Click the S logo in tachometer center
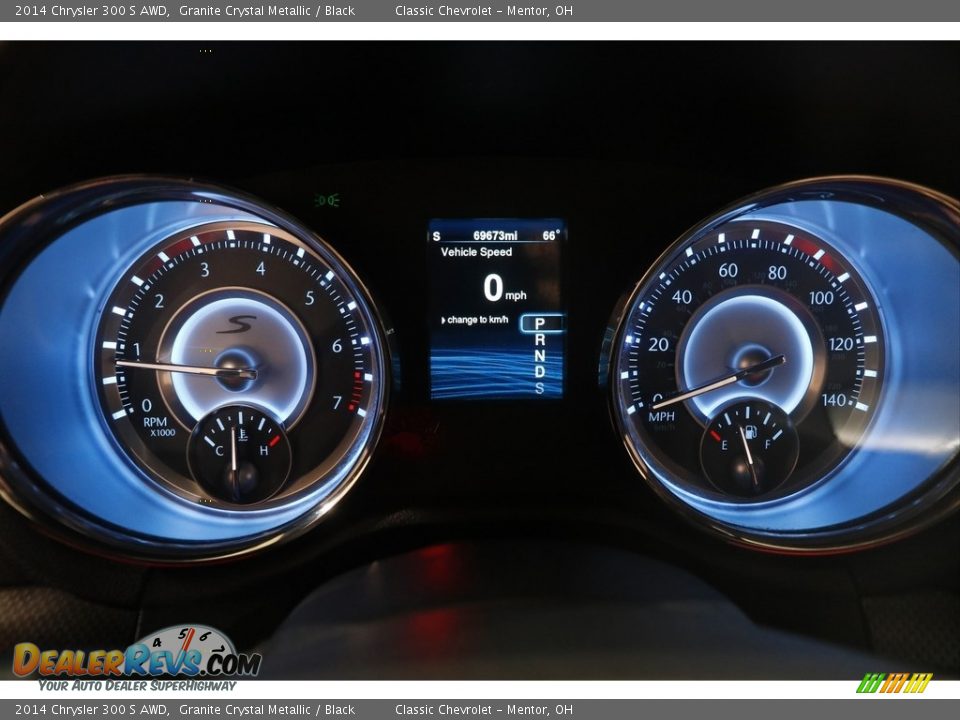Image resolution: width=960 pixels, height=720 pixels. tap(236, 324)
